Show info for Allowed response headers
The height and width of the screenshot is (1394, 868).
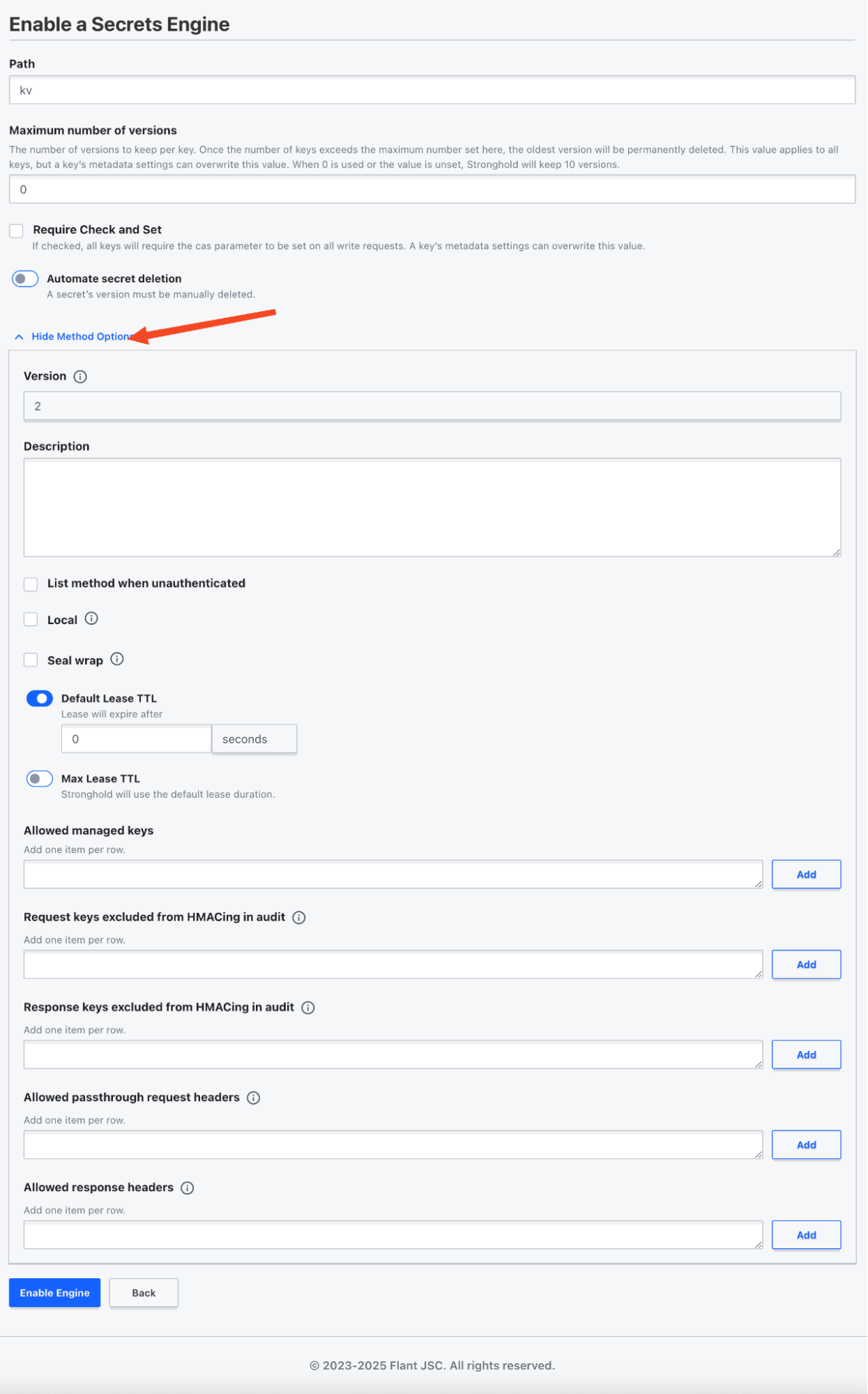click(188, 1188)
